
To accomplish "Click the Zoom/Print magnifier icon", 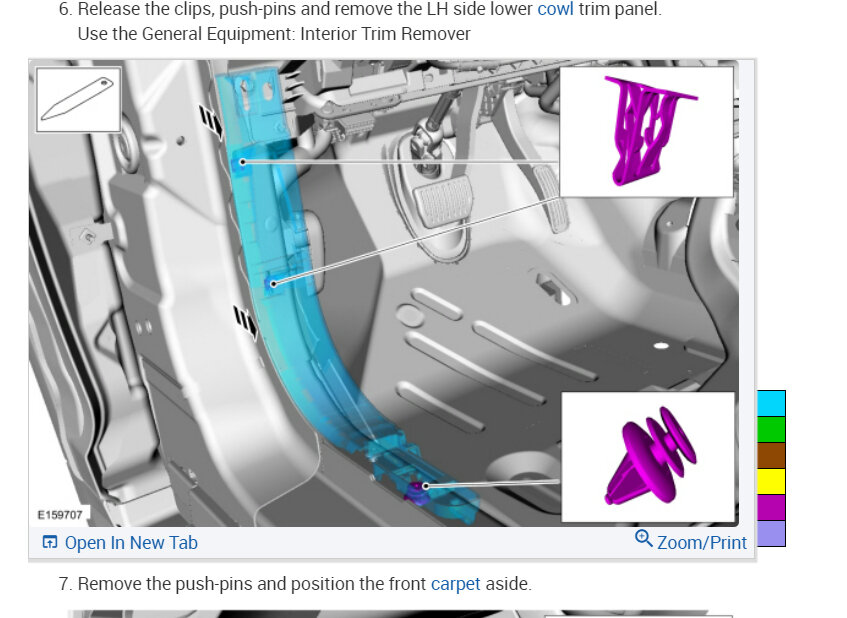I will tap(643, 538).
